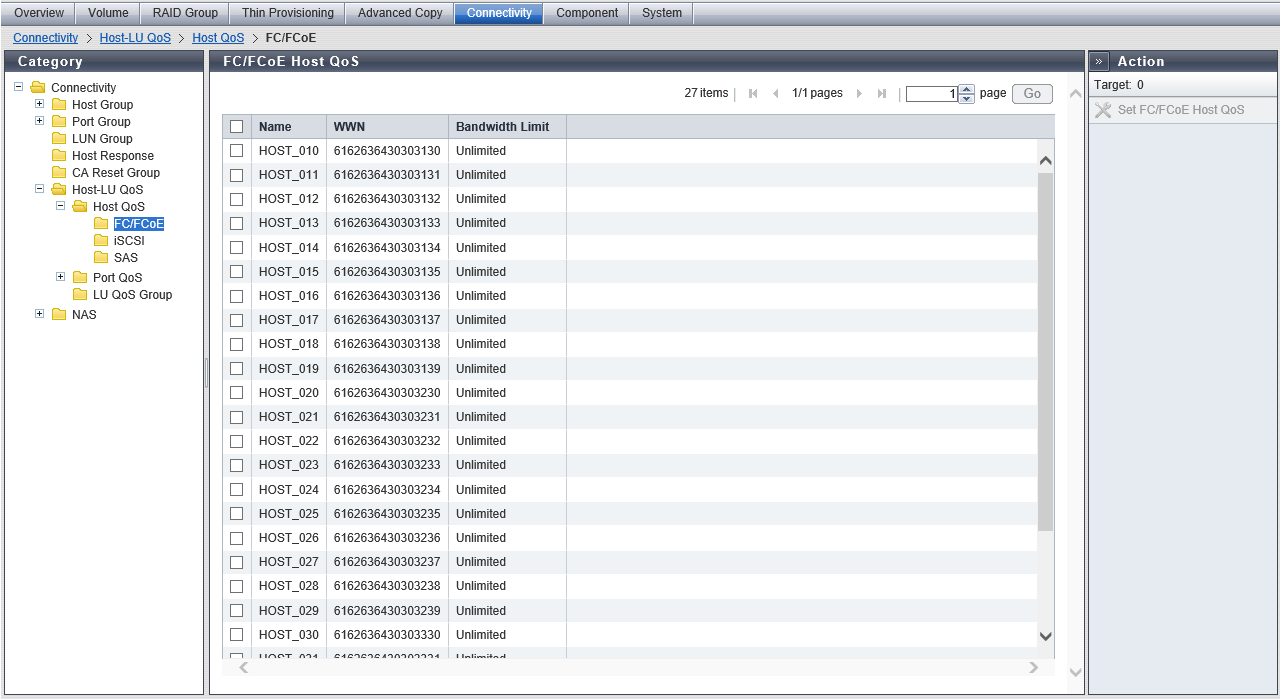Collapse the Action panel with arrow icon
Image resolution: width=1280 pixels, height=699 pixels.
(x=1099, y=61)
